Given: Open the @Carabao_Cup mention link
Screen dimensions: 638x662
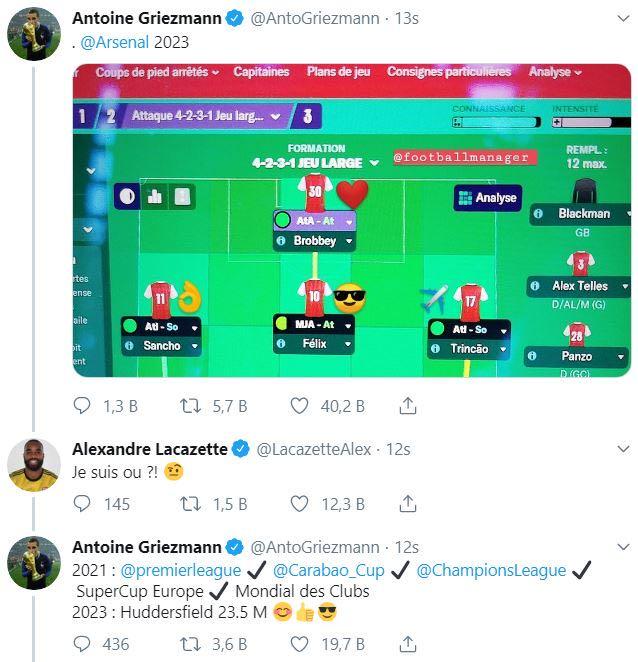Looking at the screenshot, I should coord(329,570).
